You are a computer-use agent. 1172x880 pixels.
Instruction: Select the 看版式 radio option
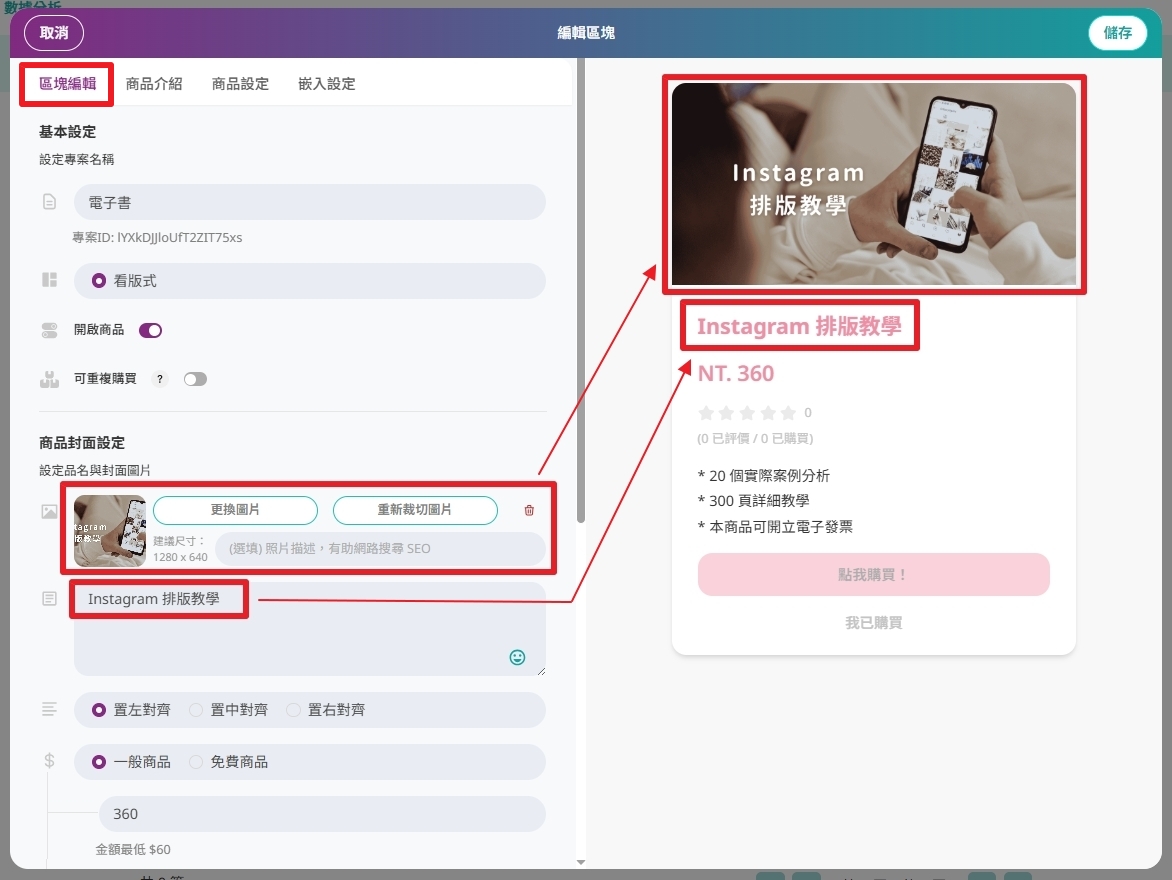coord(99,281)
